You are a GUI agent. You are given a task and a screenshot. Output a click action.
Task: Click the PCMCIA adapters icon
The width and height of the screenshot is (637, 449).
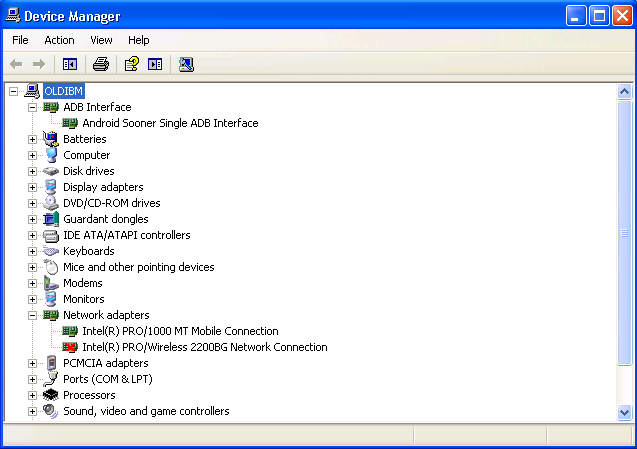tap(51, 363)
